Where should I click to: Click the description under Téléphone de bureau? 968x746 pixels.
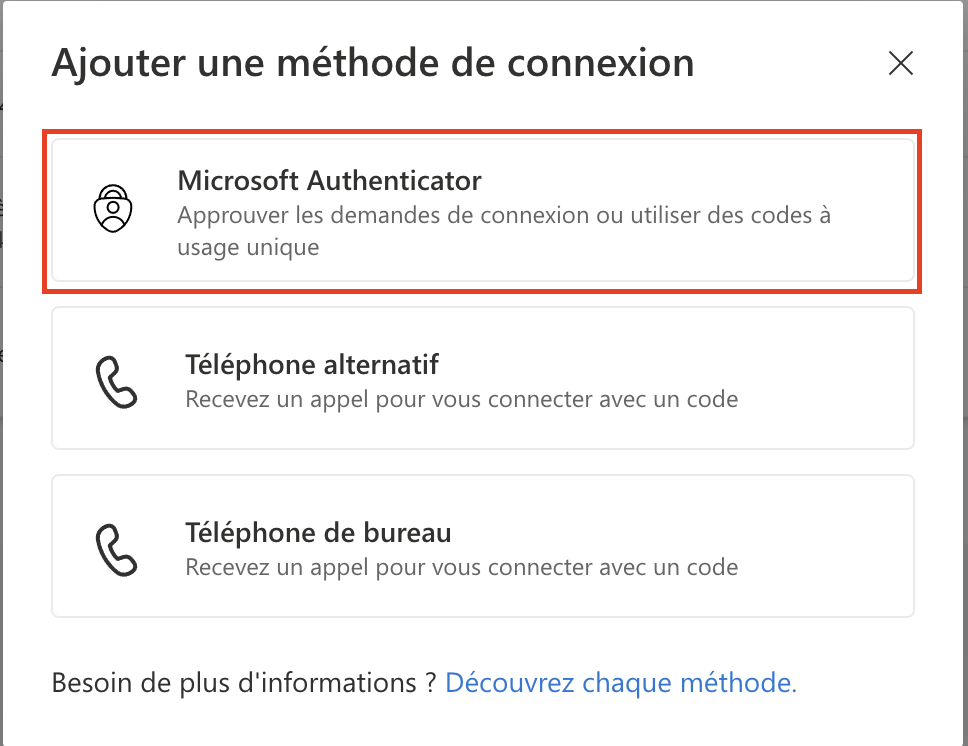tap(461, 568)
